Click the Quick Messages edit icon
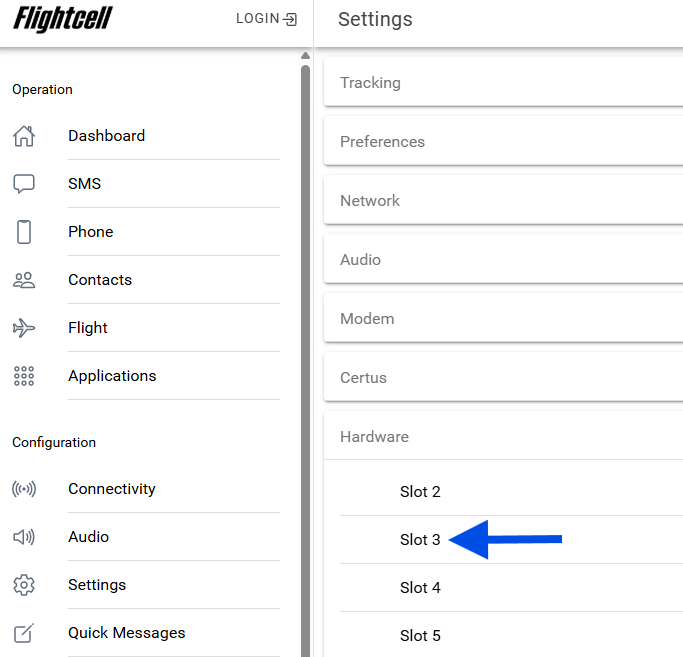Image resolution: width=683 pixels, height=657 pixels. (24, 633)
